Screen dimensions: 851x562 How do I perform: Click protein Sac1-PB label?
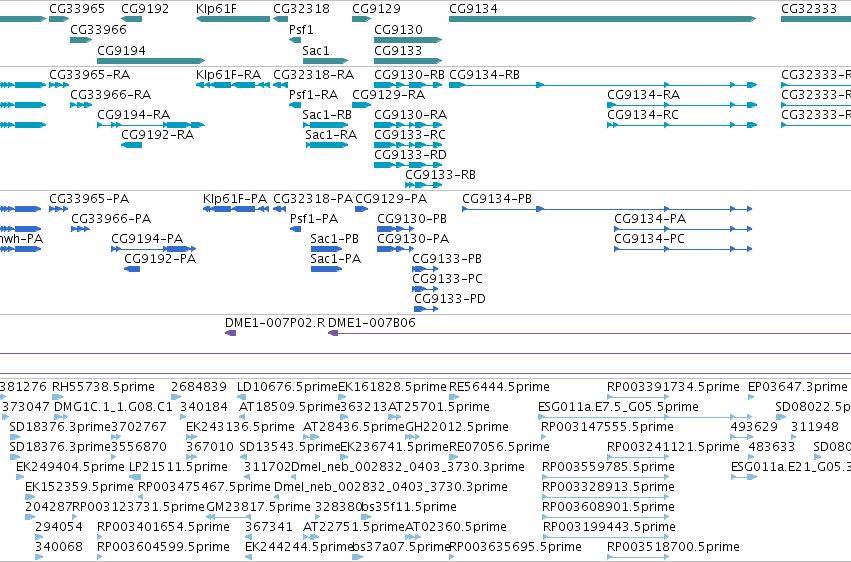tap(334, 239)
